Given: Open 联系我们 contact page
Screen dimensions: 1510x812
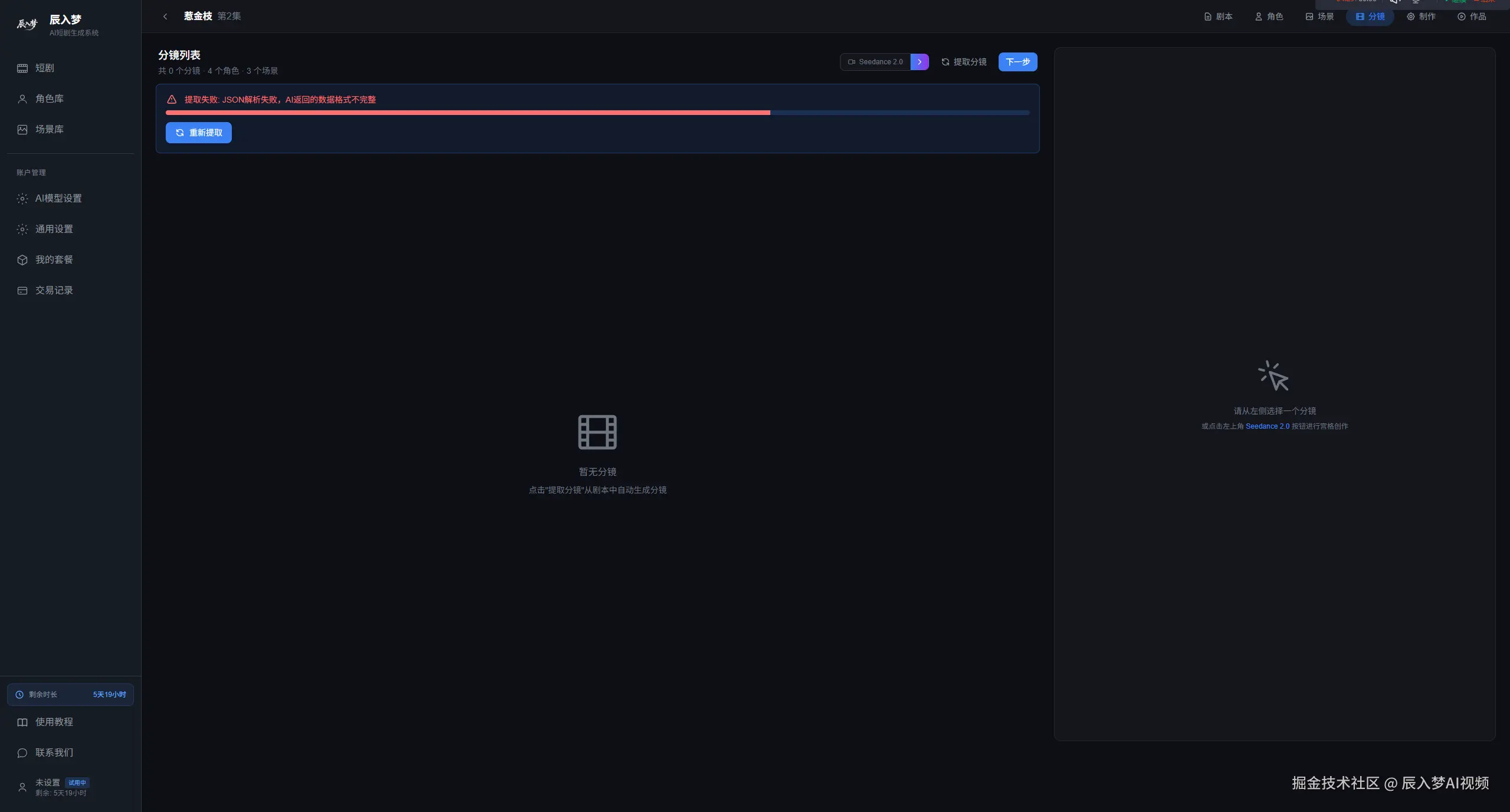Looking at the screenshot, I should pos(54,752).
